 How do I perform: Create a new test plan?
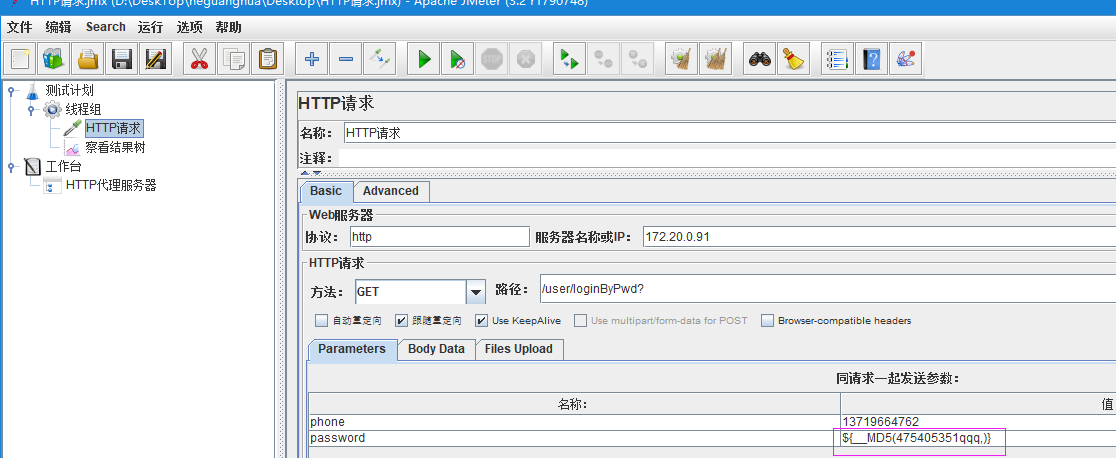point(19,58)
